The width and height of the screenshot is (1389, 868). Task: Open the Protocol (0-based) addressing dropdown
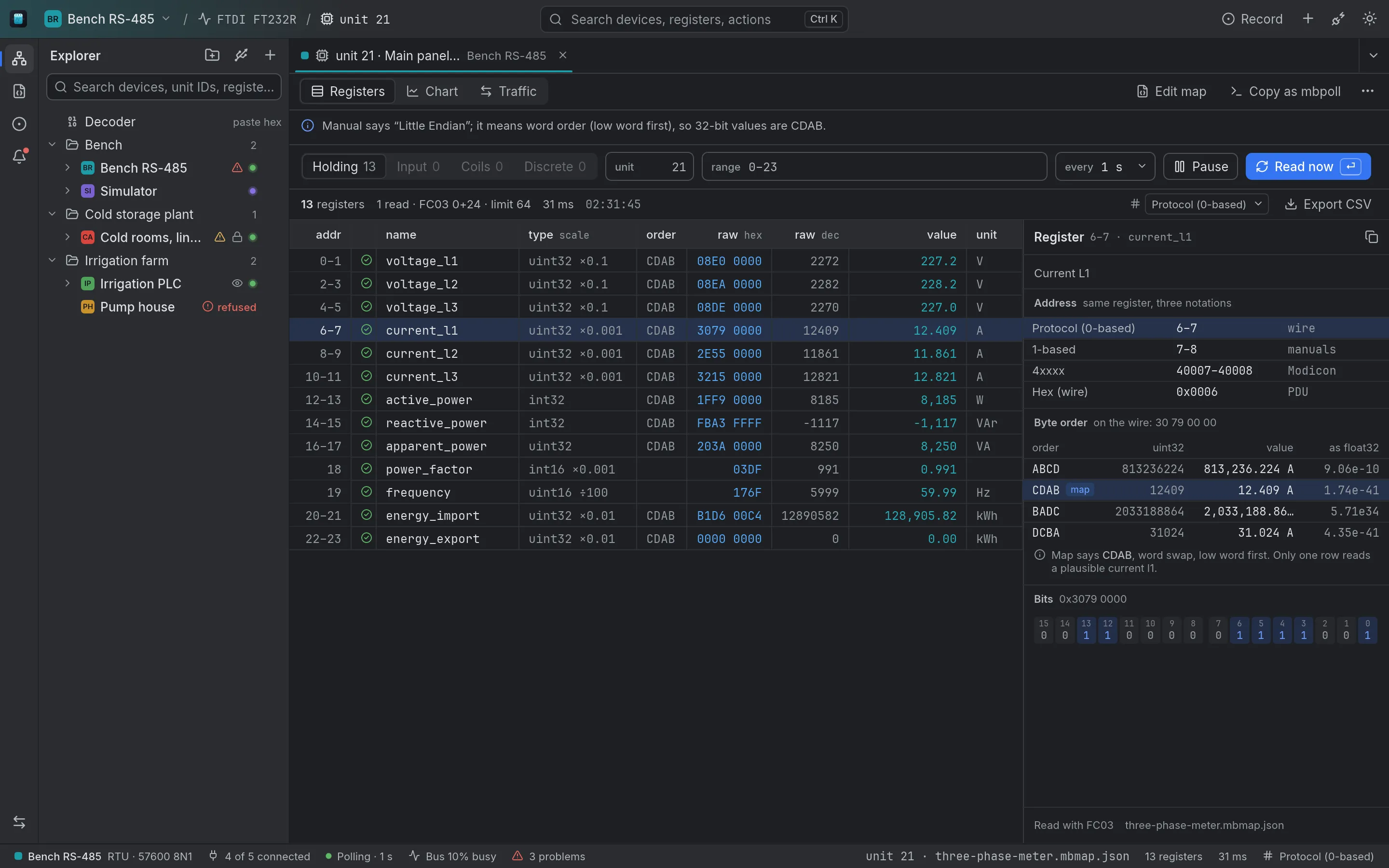[1207, 204]
